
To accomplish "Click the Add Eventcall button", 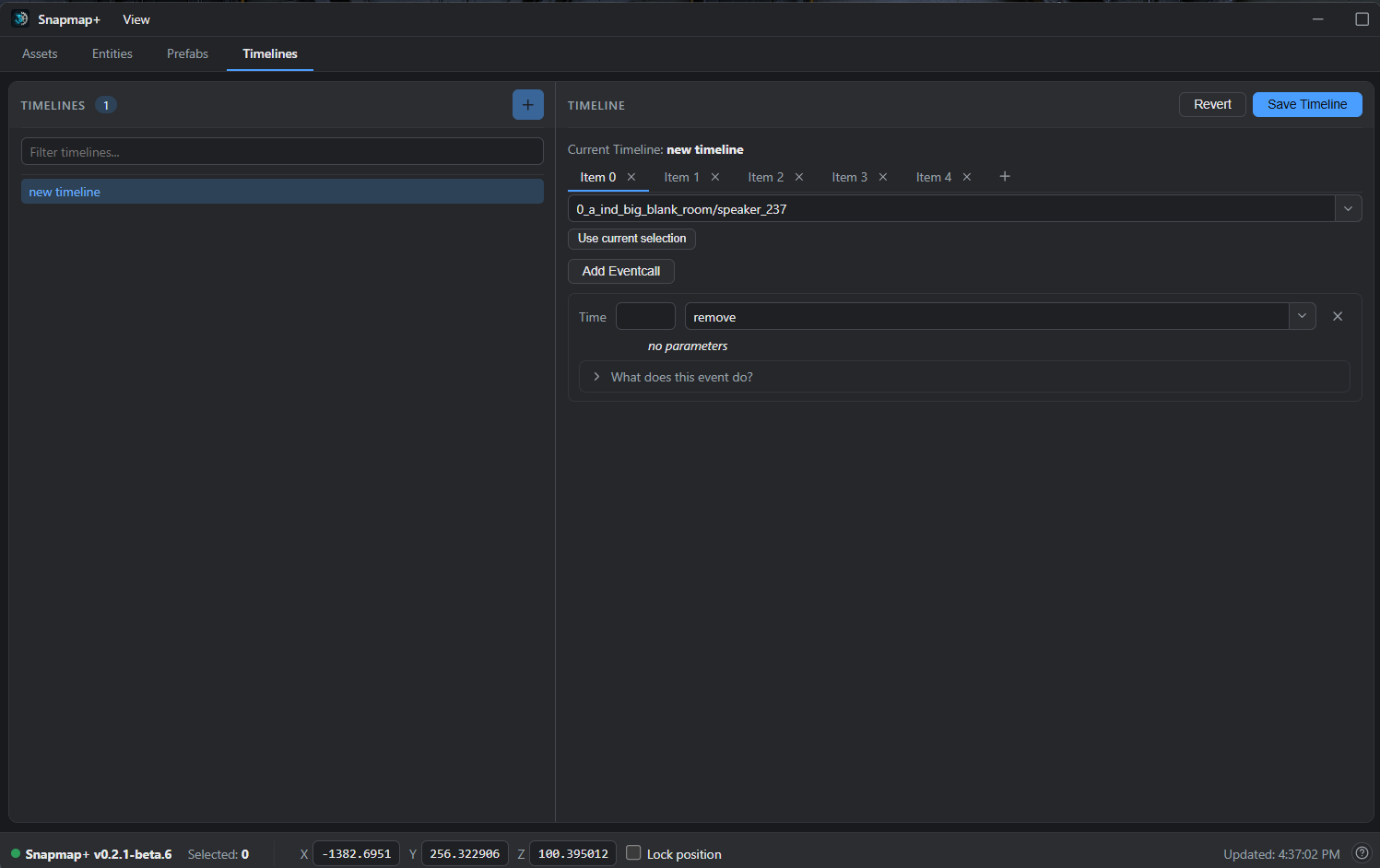I will [621, 271].
